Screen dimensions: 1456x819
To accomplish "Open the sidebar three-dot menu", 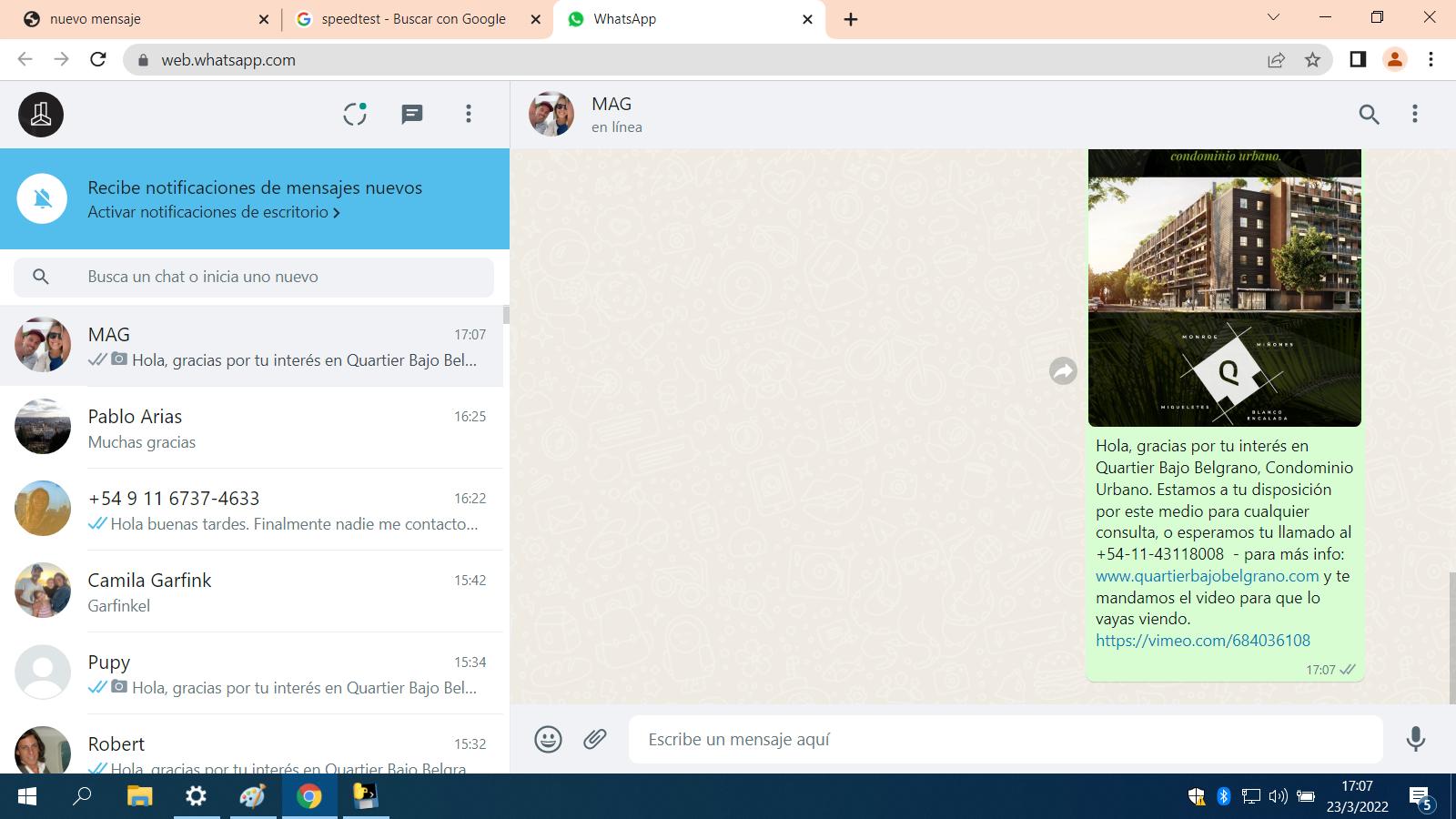I will pyautogui.click(x=469, y=114).
